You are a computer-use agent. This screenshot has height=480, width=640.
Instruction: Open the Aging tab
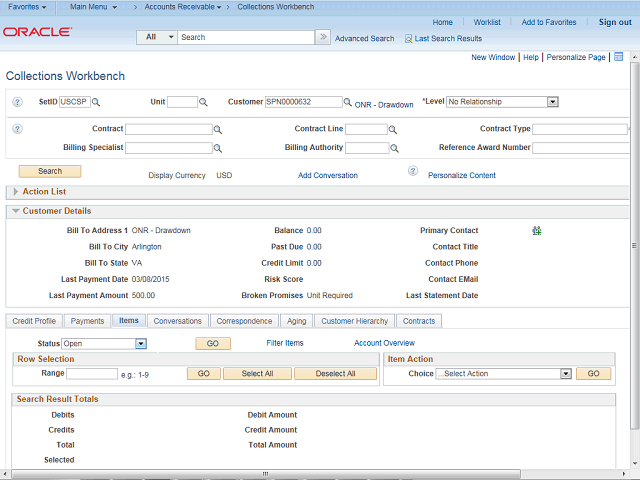(297, 321)
